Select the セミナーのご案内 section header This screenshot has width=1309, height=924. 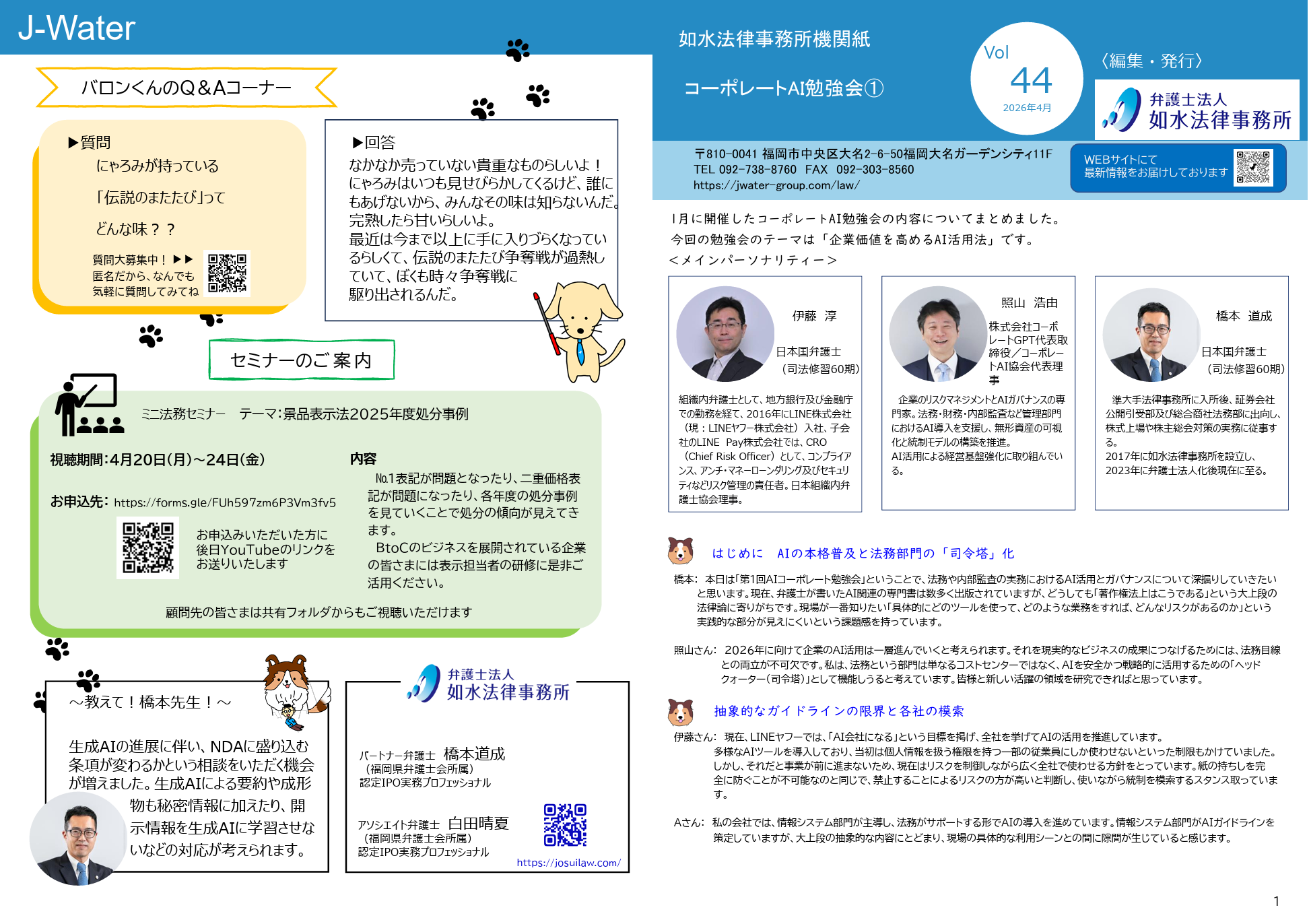click(x=302, y=360)
